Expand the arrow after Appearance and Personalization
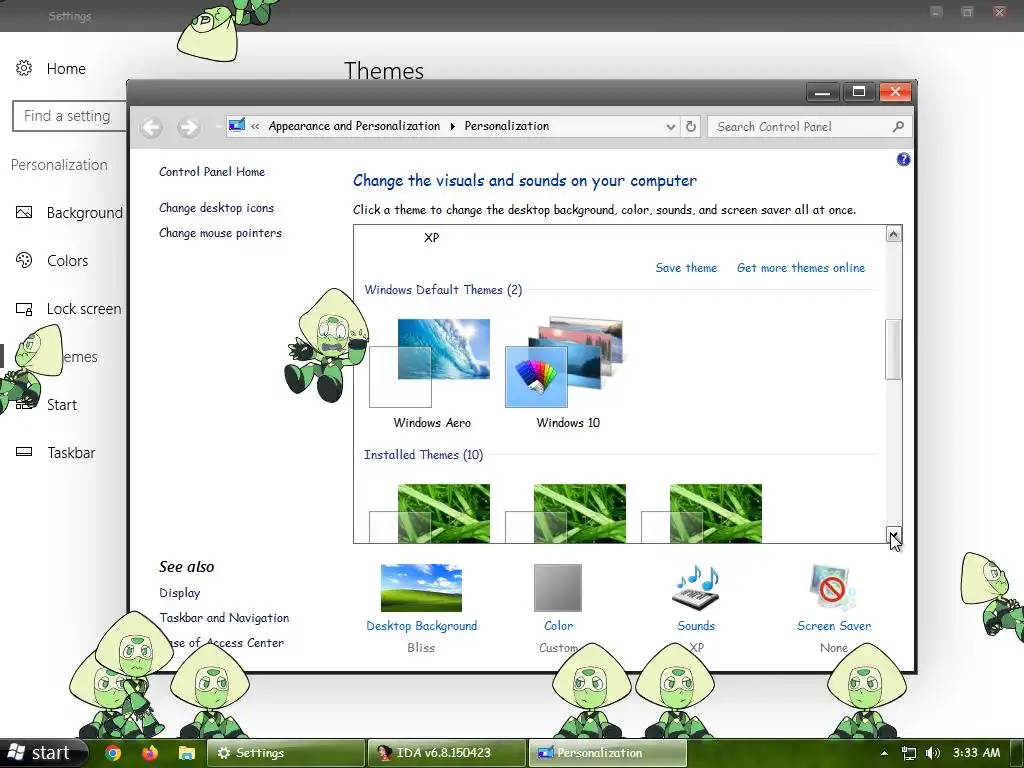 [x=453, y=127]
